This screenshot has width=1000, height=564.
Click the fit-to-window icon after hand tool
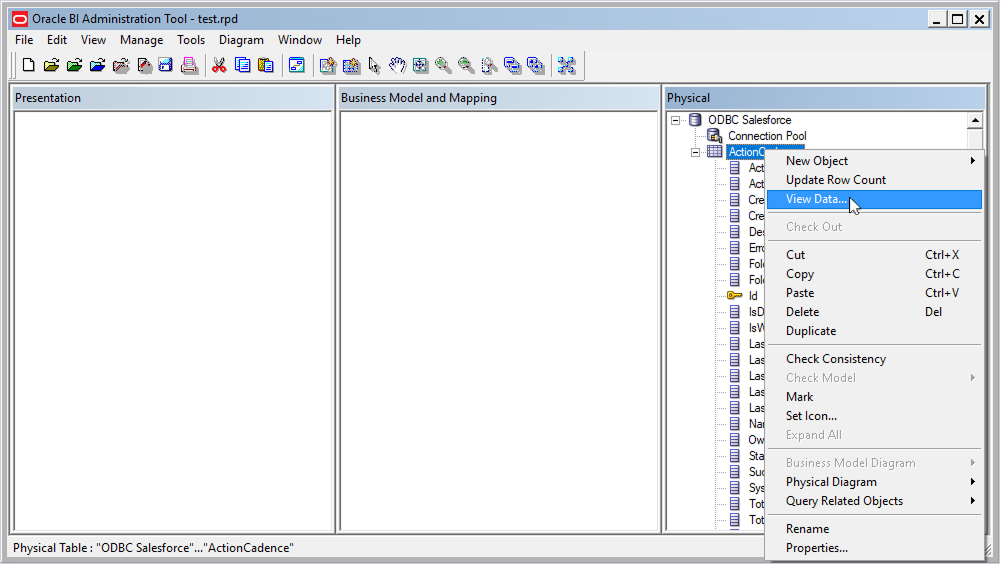420,65
